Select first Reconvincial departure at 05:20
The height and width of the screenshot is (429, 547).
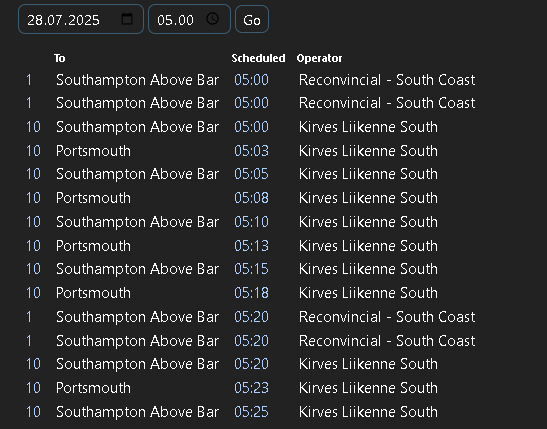(251, 317)
